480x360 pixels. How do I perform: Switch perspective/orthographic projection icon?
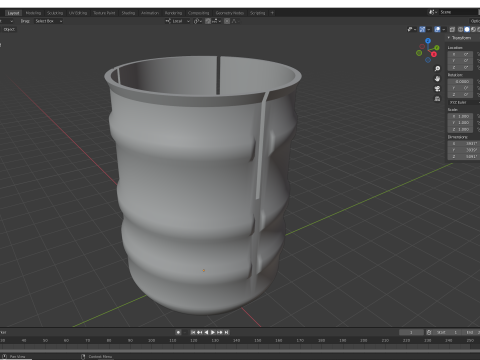[437, 99]
